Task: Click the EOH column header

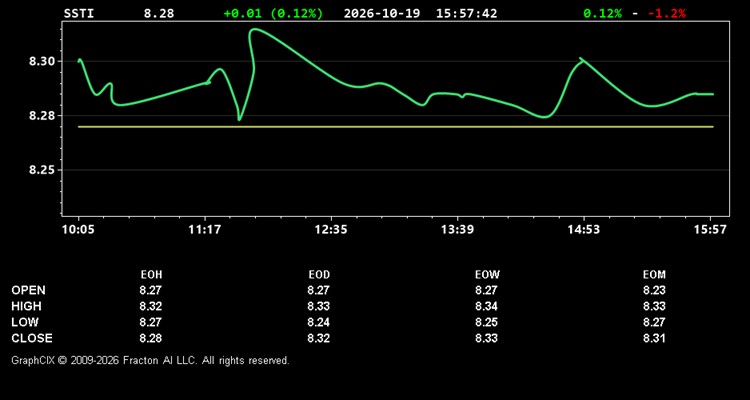Action: (151, 275)
